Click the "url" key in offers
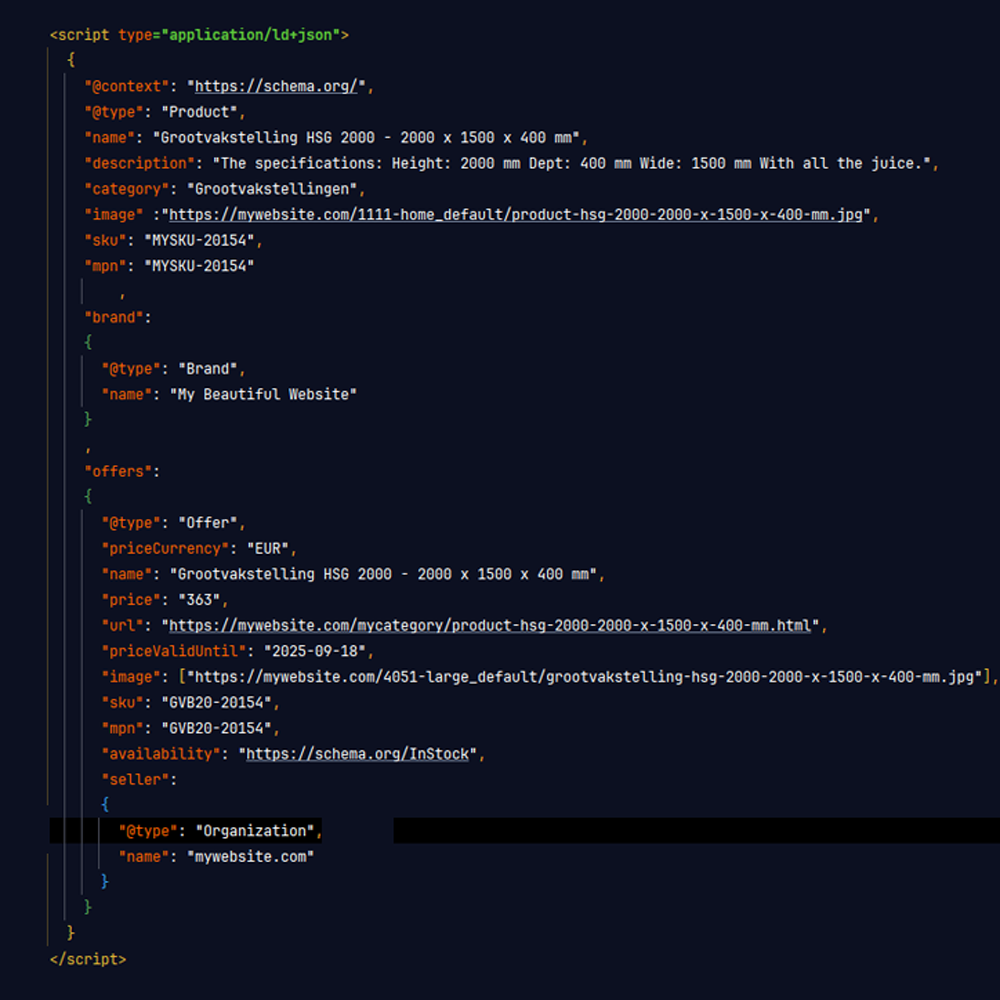1000x1000 pixels. click(122, 626)
